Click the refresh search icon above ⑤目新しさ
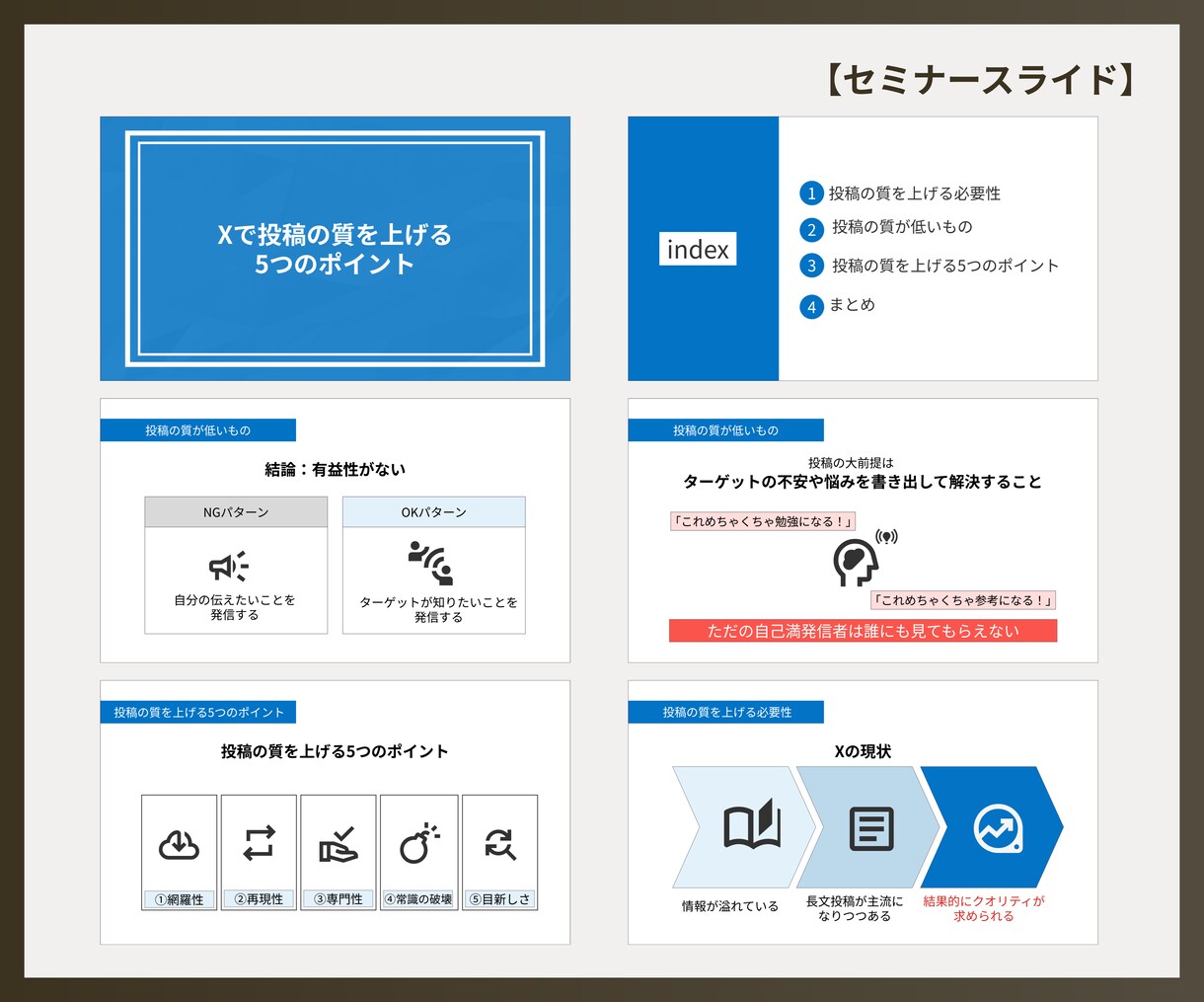This screenshot has height=1002, width=1204. [x=500, y=844]
